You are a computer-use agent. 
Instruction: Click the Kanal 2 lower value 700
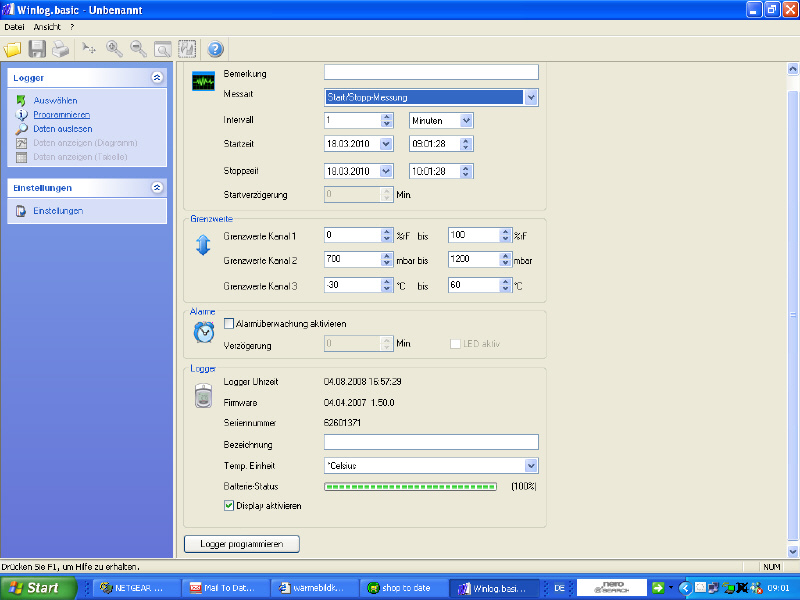click(333, 259)
